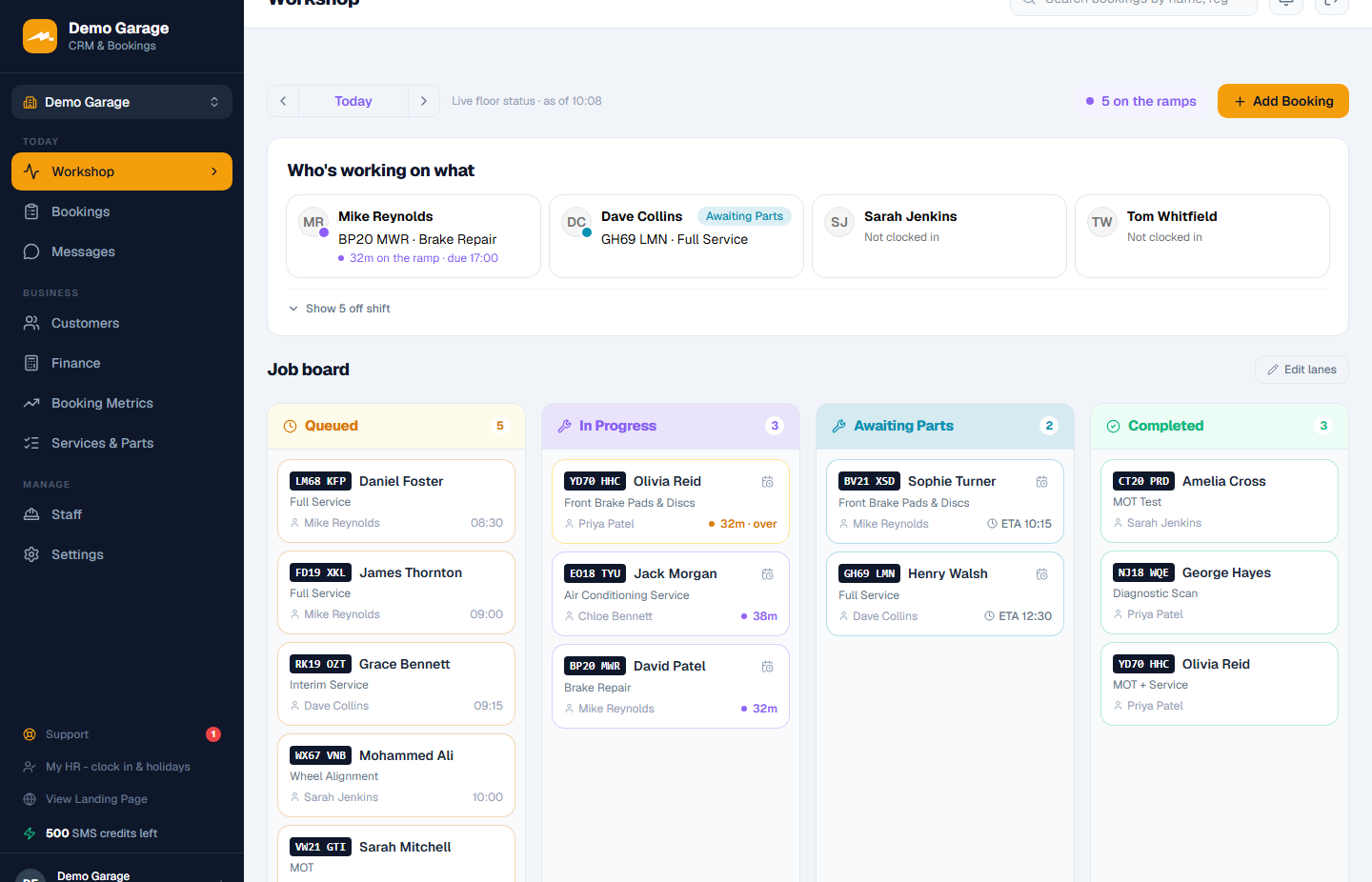Open the Customers page
This screenshot has width=1372, height=882.
pyautogui.click(x=122, y=323)
